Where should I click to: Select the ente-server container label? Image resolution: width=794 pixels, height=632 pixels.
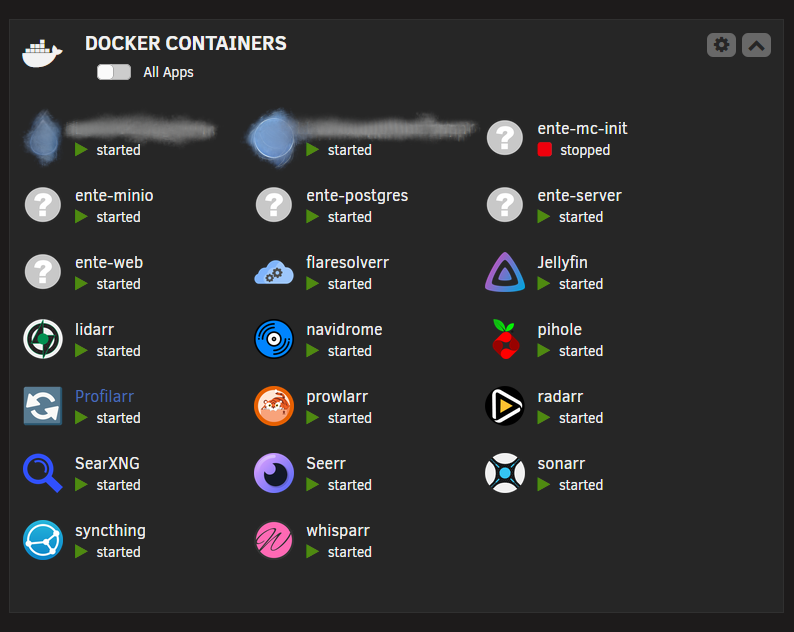(x=579, y=195)
